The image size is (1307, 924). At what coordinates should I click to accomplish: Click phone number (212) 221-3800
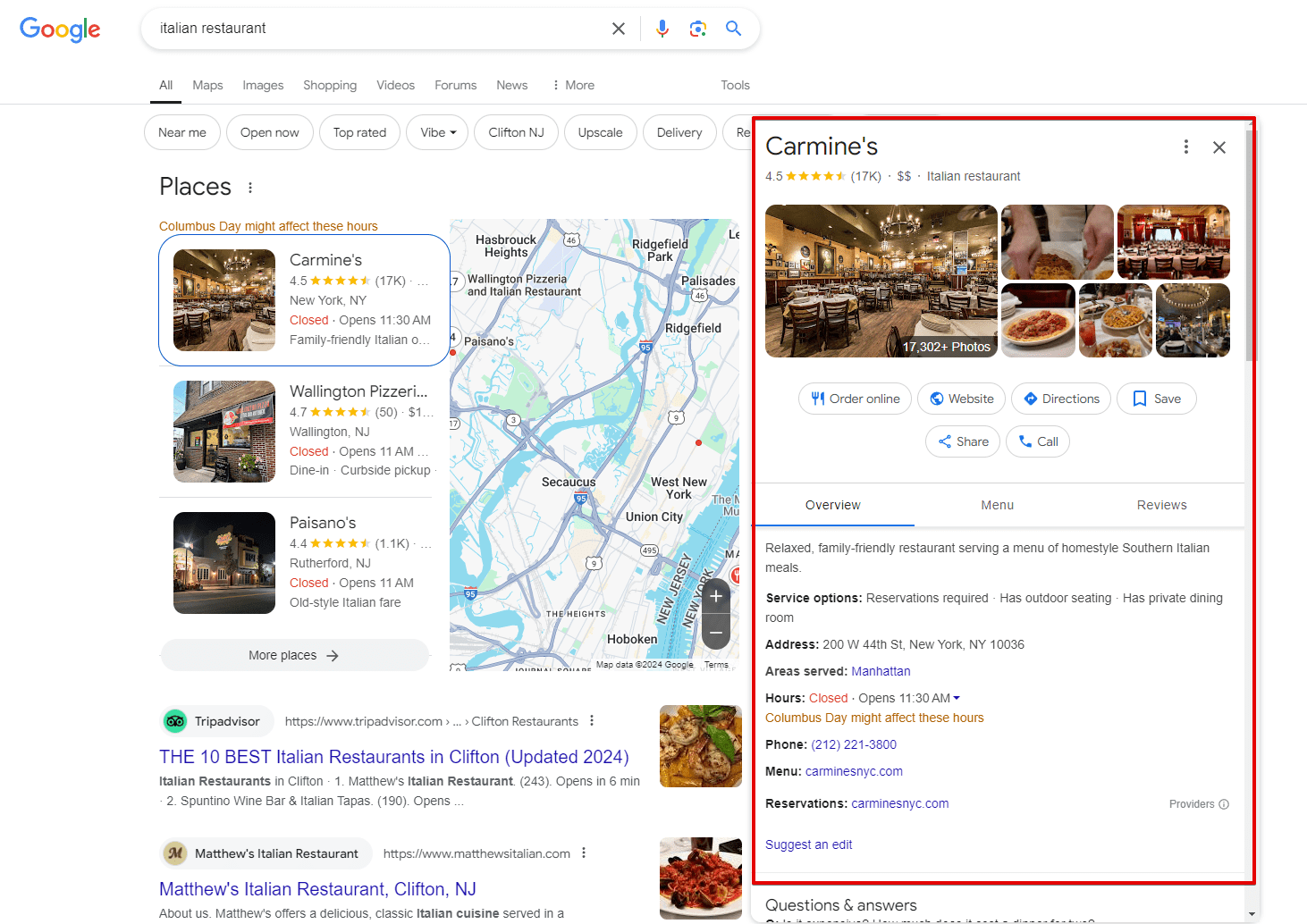854,744
